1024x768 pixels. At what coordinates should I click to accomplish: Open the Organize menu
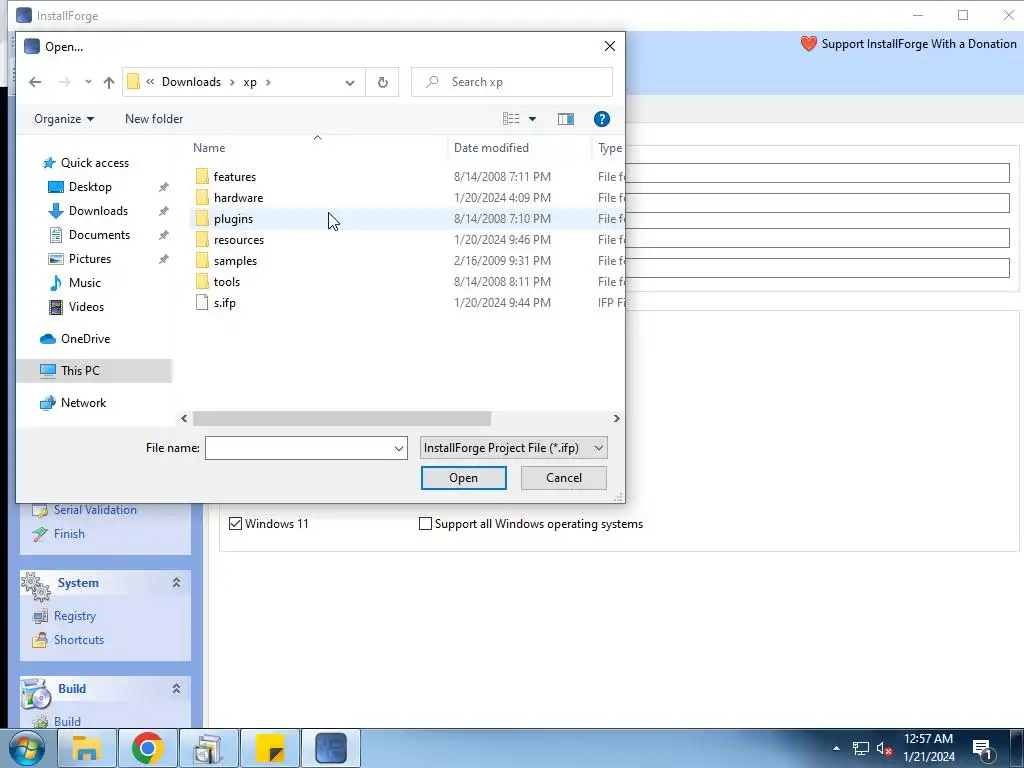click(64, 119)
